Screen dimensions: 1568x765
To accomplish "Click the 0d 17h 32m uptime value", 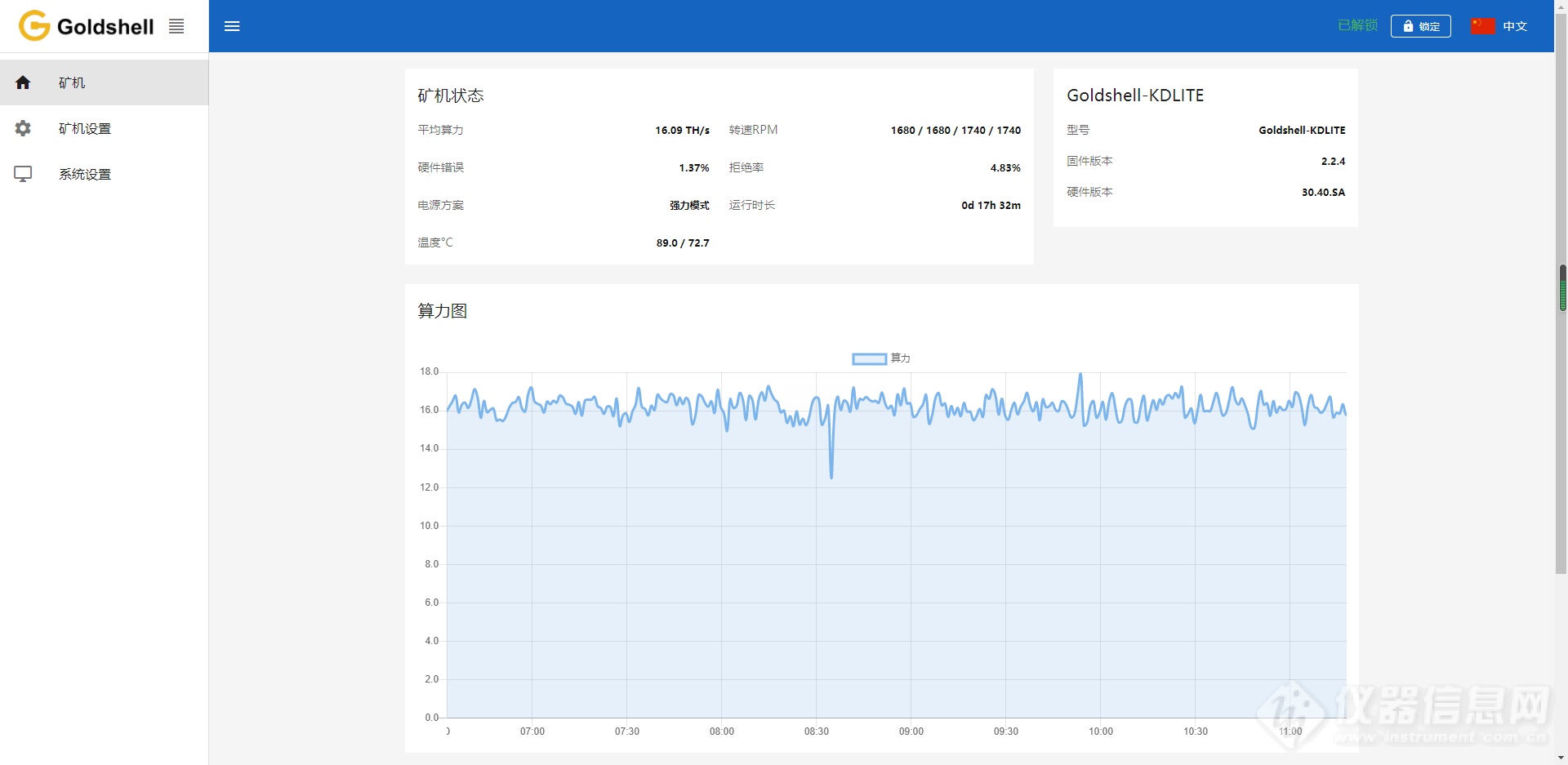I will (991, 205).
